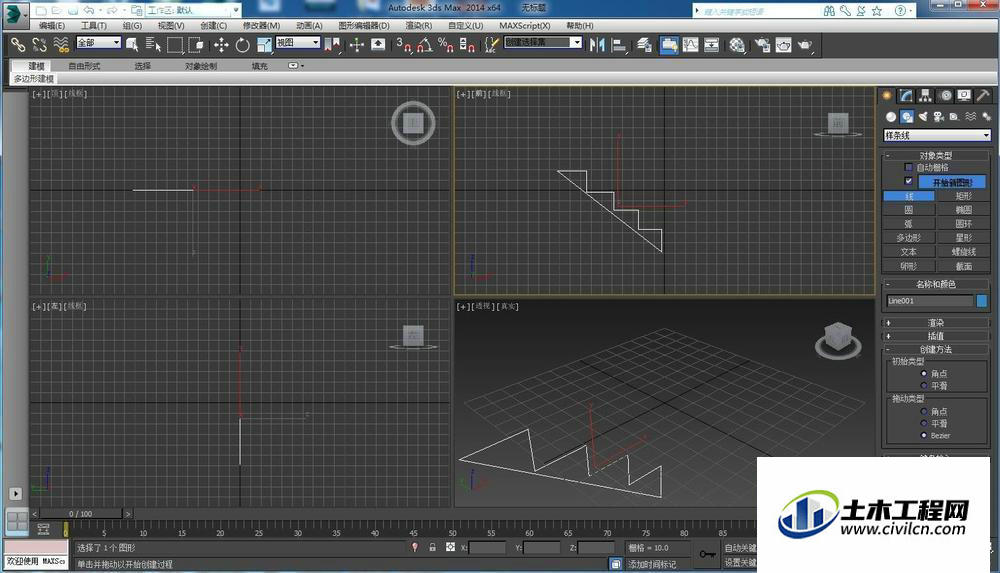The width and height of the screenshot is (1000, 573).
Task: Open the Curve Editor
Action: tap(690, 45)
